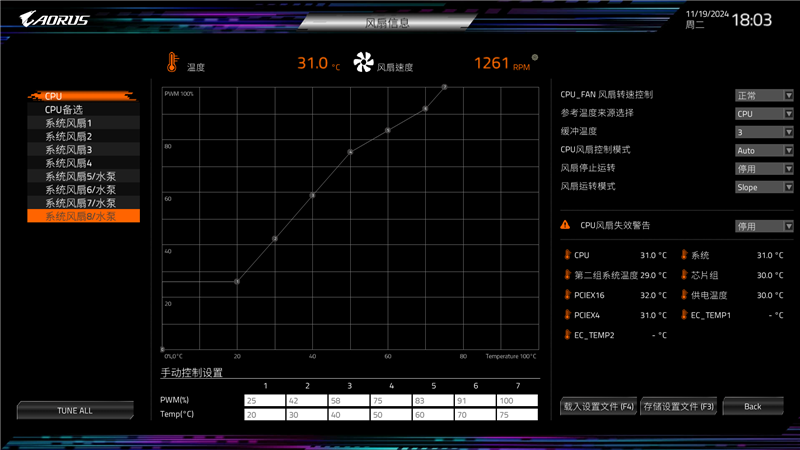This screenshot has width=800, height=450.
Task: Select 系统风扇1 in the fan list
Action: click(x=83, y=123)
